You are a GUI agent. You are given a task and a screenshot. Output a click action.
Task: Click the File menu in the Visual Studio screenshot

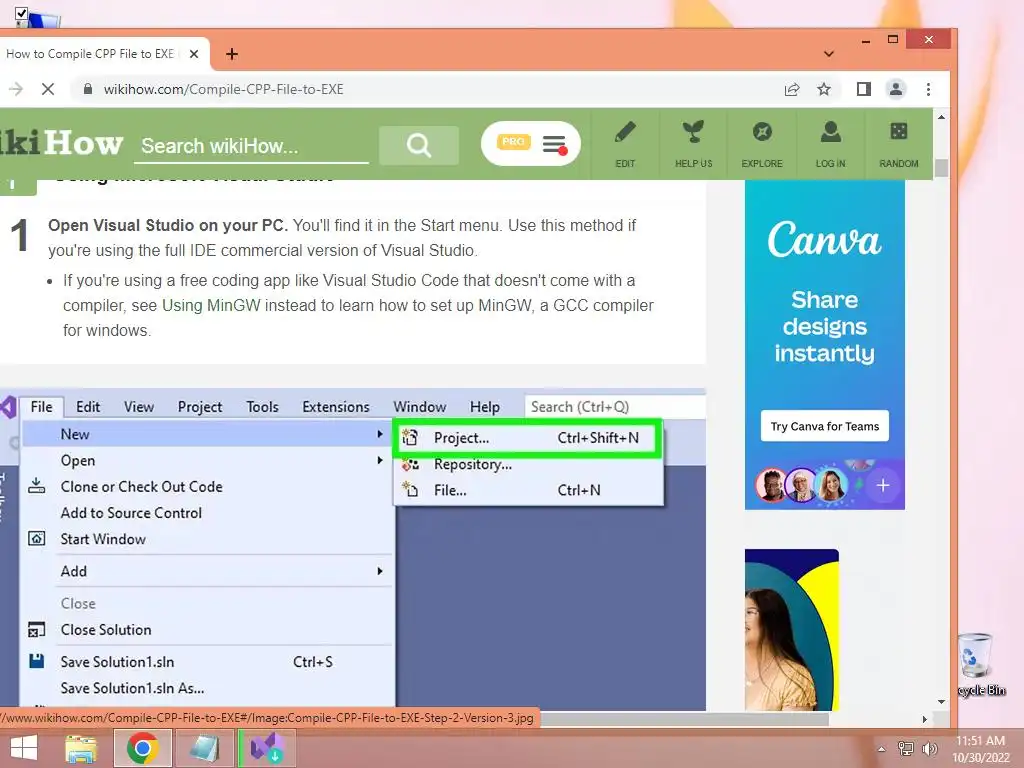(x=41, y=407)
